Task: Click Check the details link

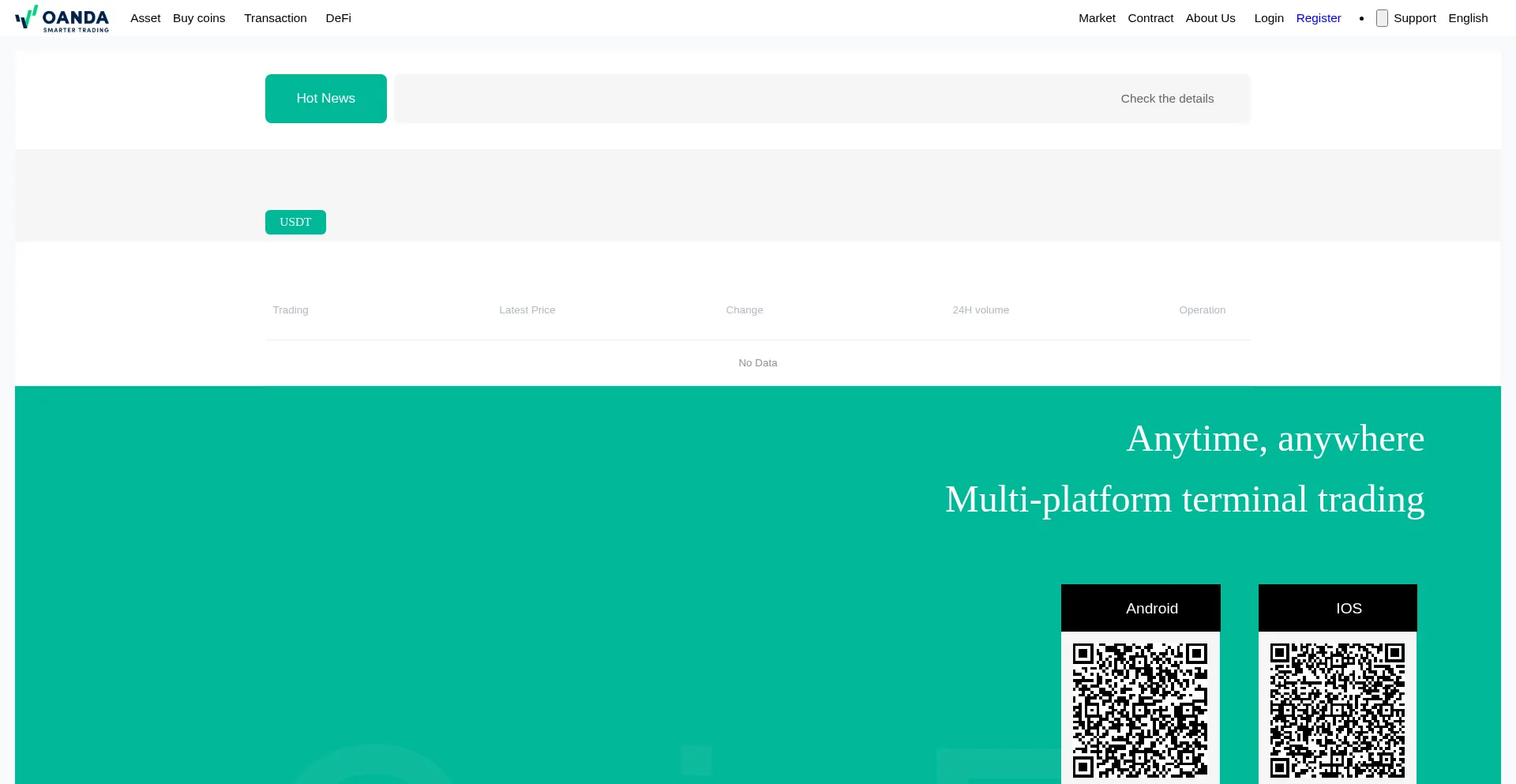Action: (1167, 99)
